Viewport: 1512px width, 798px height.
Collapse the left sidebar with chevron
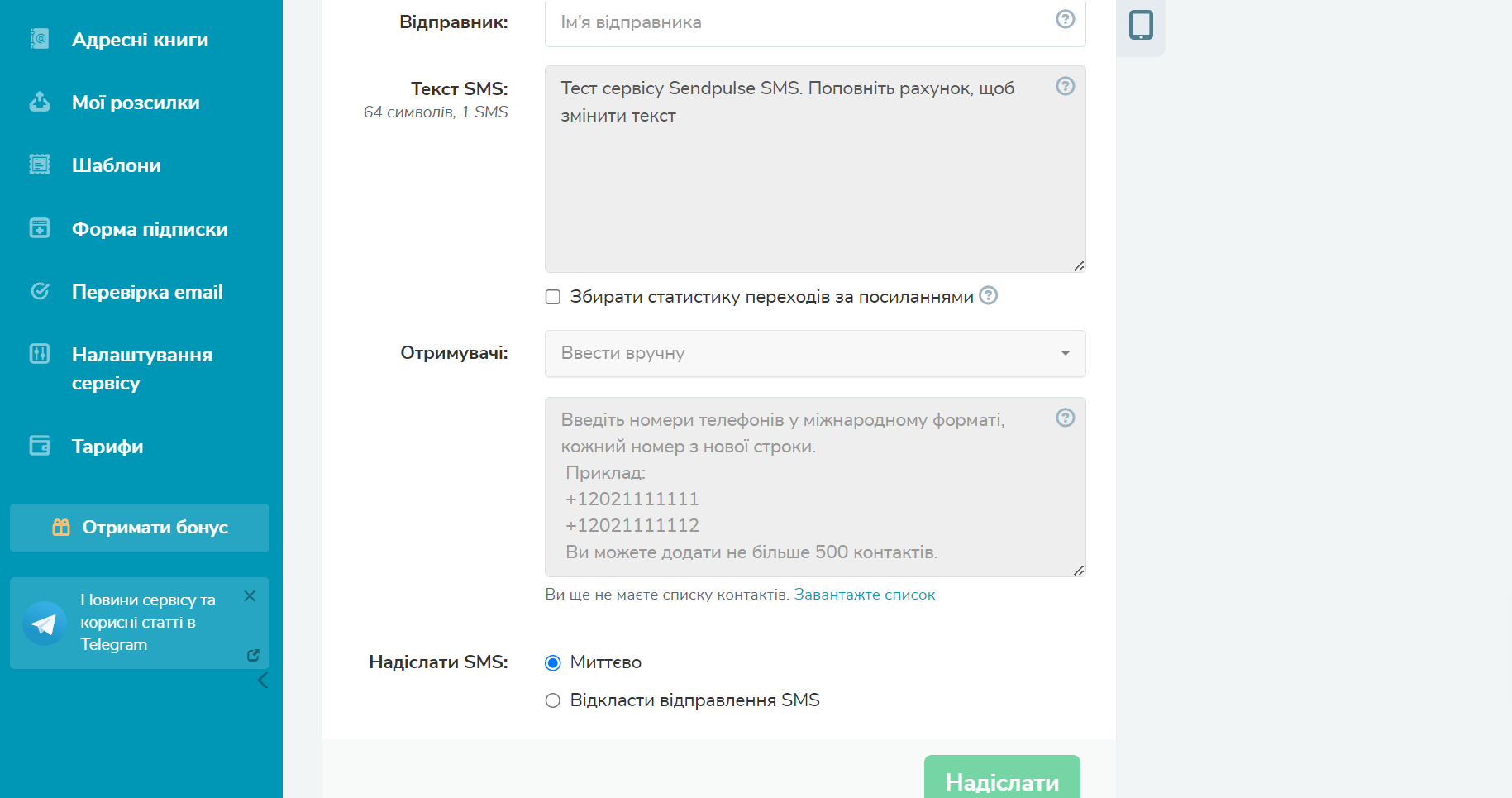(263, 681)
